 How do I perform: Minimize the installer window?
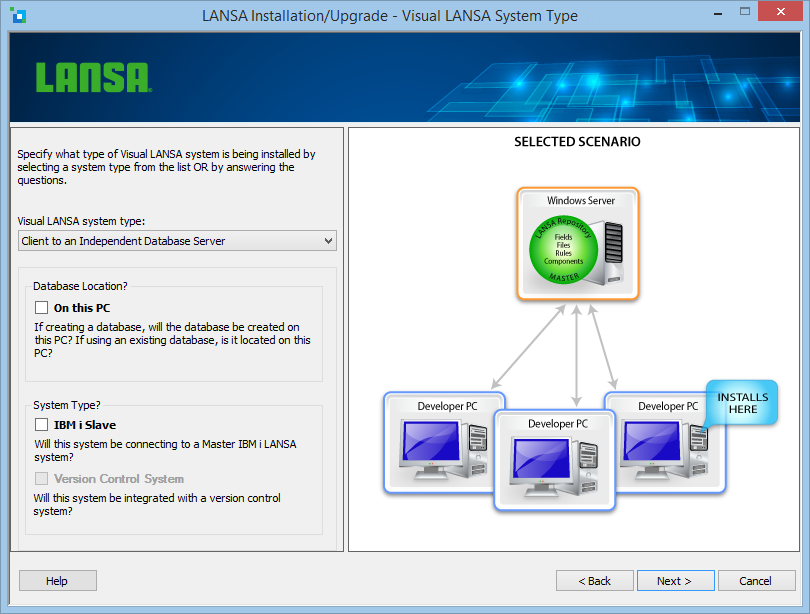(718, 12)
